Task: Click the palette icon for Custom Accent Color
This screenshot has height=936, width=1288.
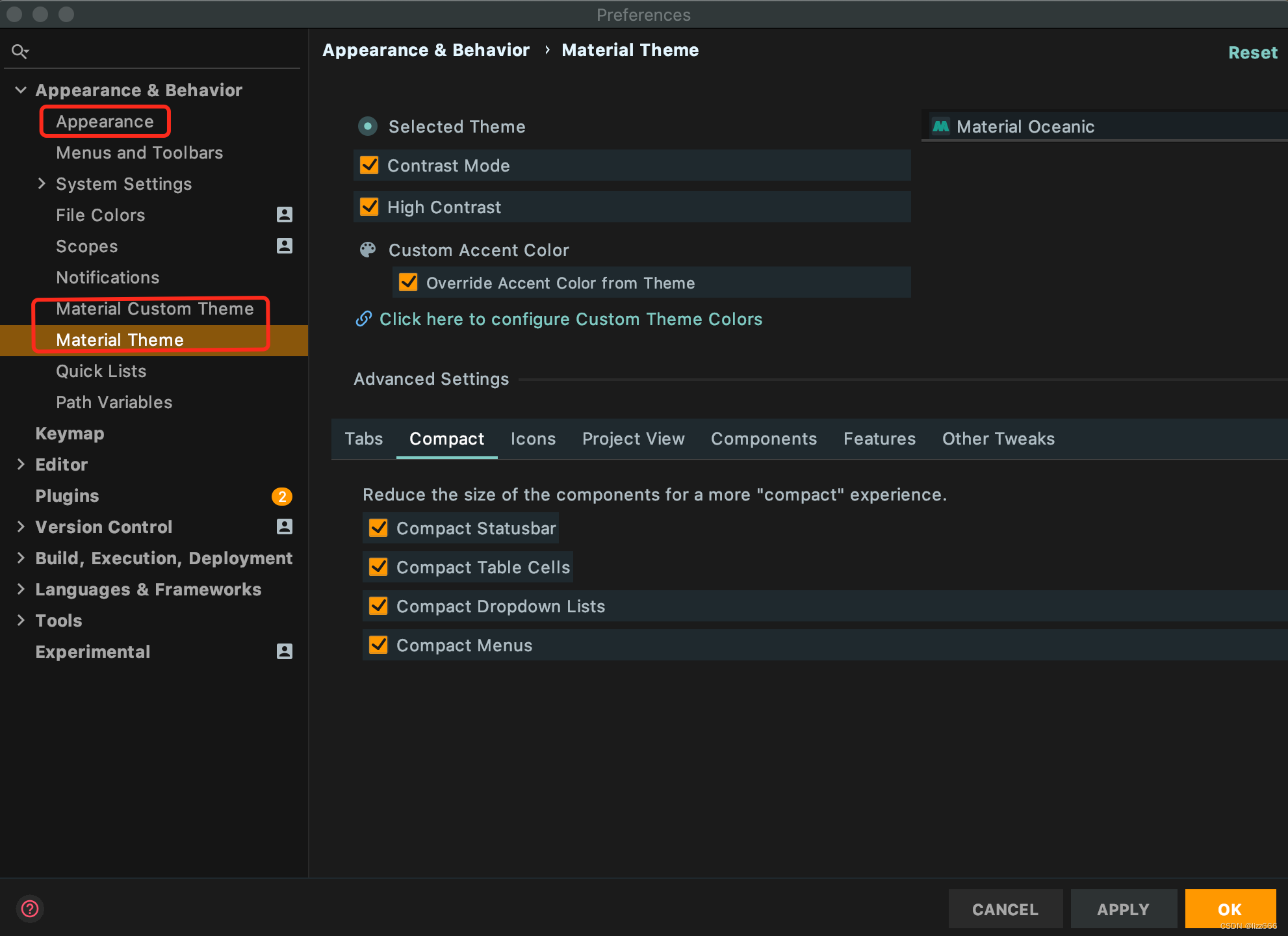Action: coord(368,250)
